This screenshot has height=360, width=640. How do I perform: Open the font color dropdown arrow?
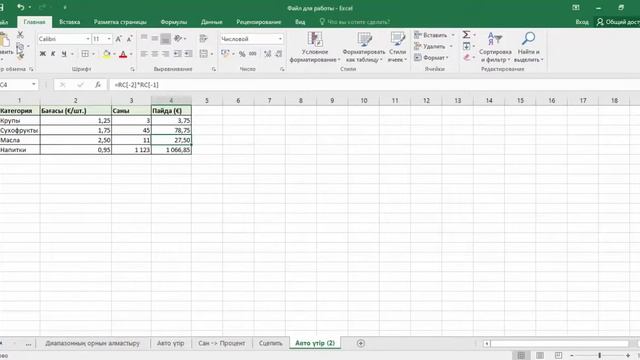tap(131, 54)
